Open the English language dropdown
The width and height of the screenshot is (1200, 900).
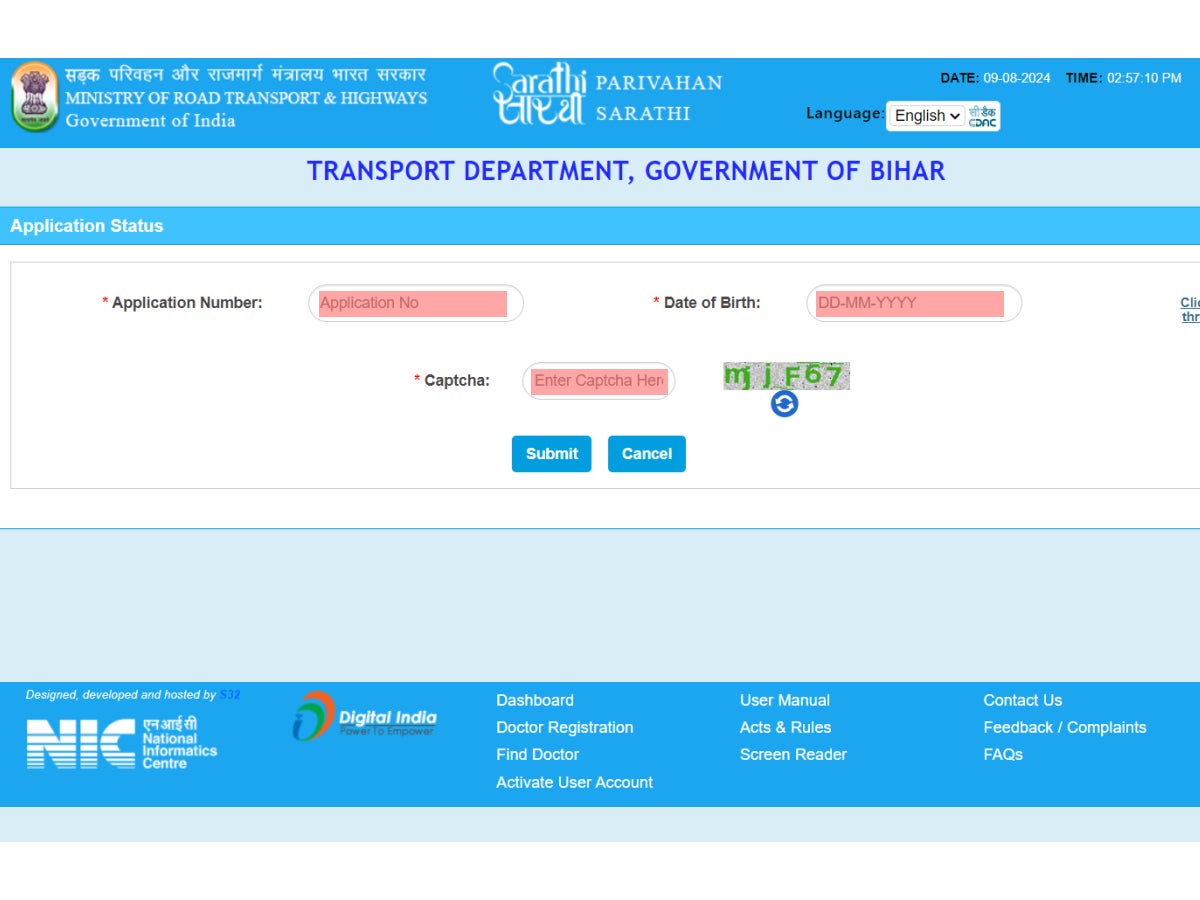coord(925,116)
